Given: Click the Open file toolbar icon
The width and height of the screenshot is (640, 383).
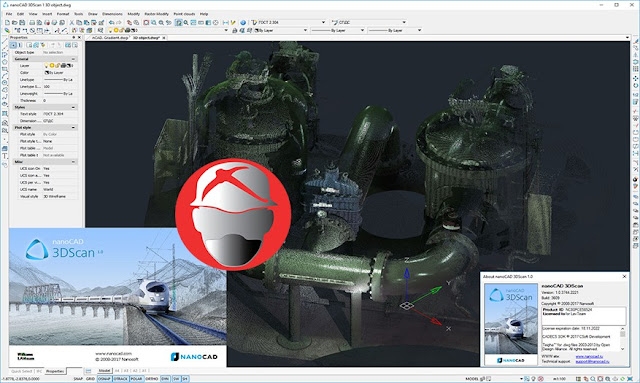Looking at the screenshot, I should pos(14,22).
